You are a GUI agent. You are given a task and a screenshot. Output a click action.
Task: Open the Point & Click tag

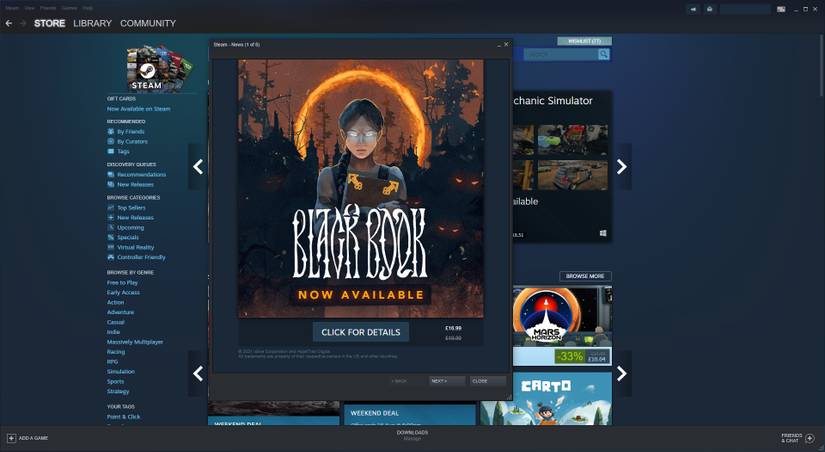point(123,417)
